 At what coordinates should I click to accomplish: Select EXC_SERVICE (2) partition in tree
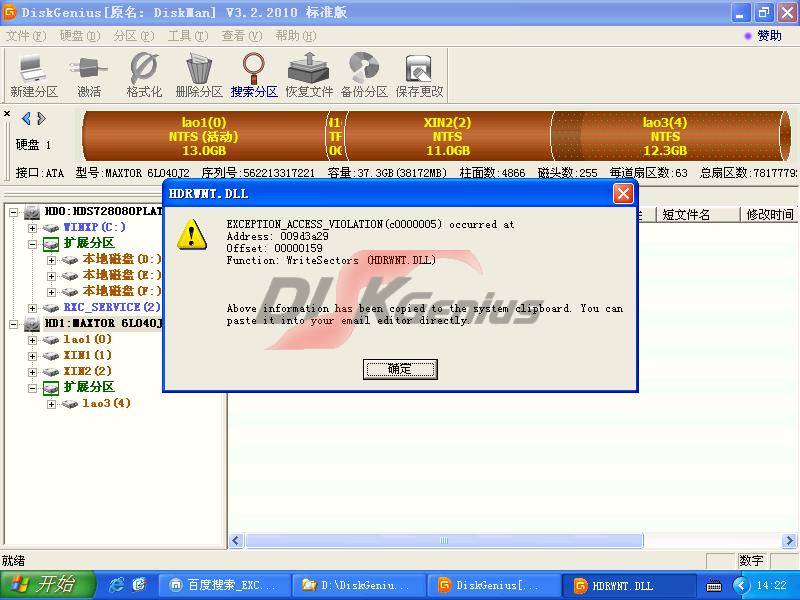pos(112,307)
